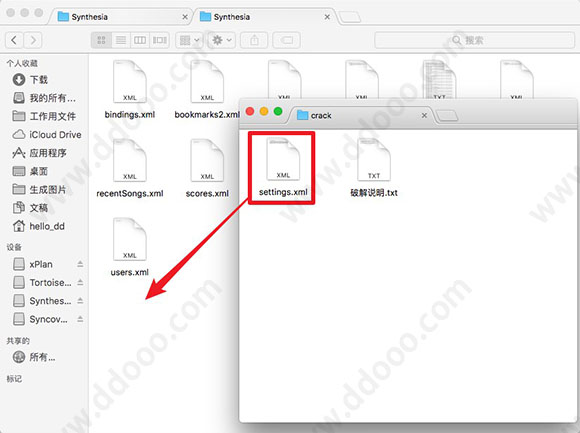Select the second Synthesia tab
The height and width of the screenshot is (433, 580).
pyautogui.click(x=264, y=17)
